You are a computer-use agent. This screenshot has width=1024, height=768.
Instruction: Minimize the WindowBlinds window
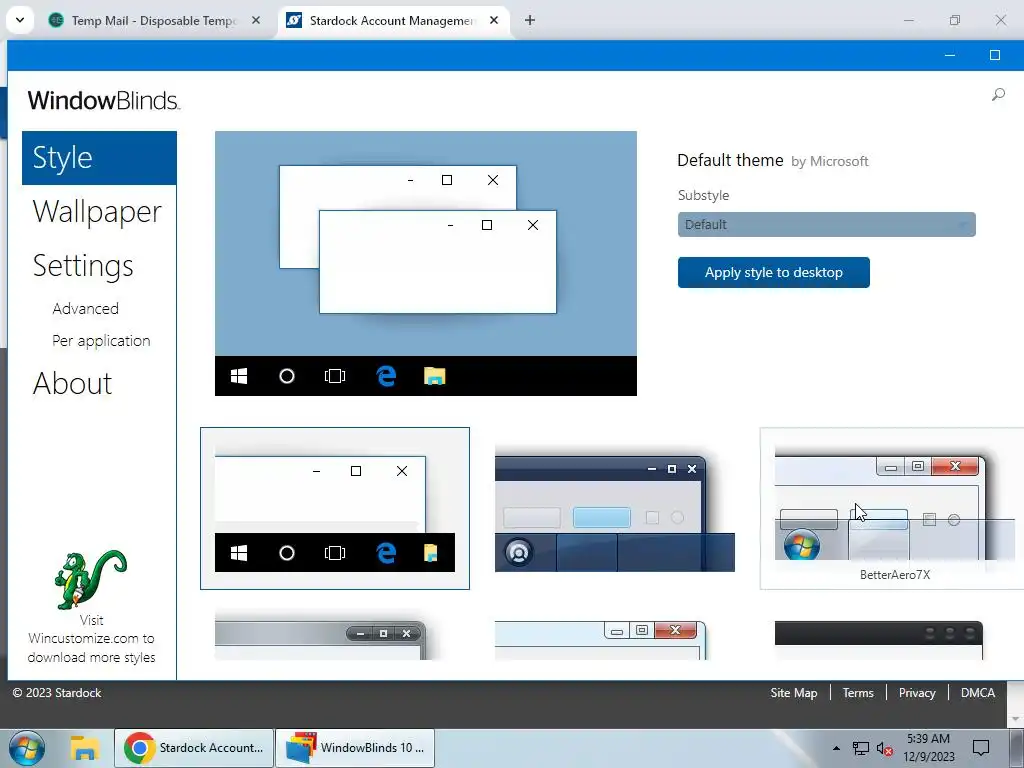[950, 56]
